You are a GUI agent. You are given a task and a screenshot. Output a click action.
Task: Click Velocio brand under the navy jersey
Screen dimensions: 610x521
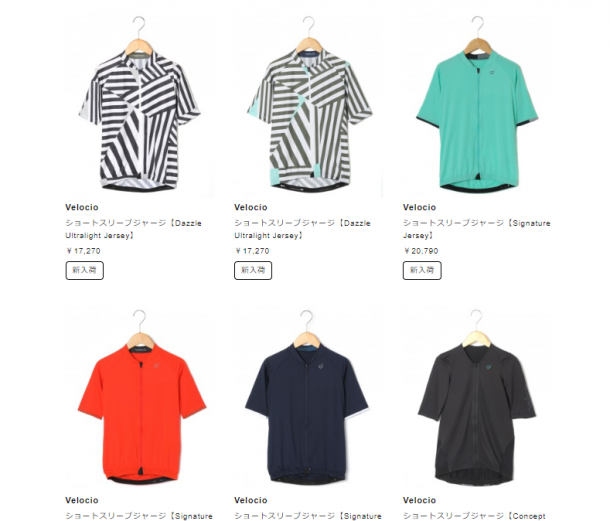[x=251, y=500]
